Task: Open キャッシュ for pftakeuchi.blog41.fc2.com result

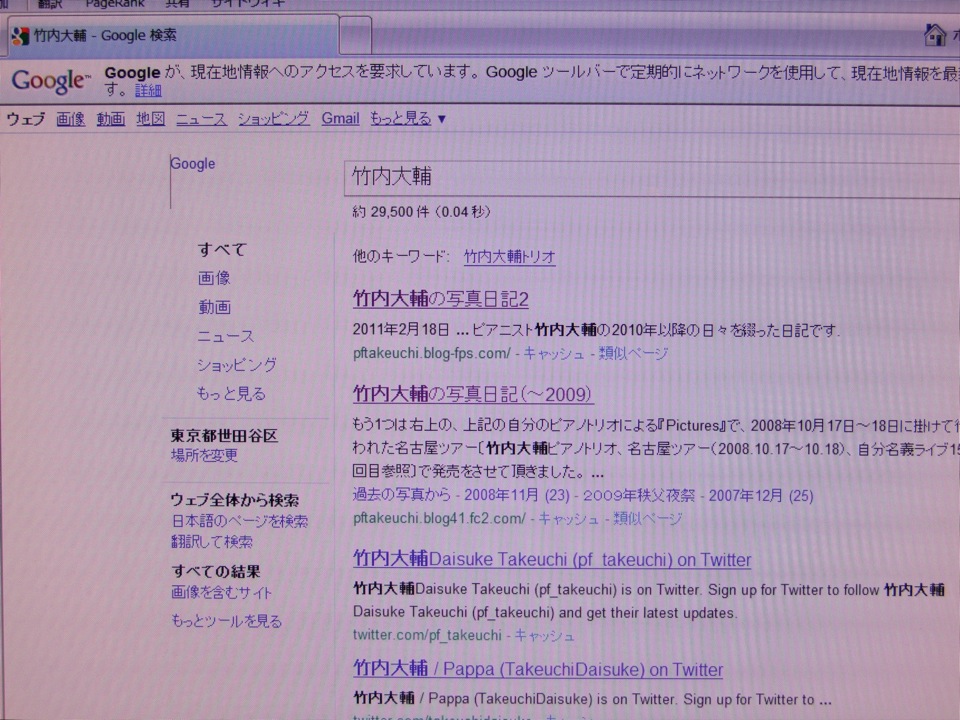Action: [568, 519]
